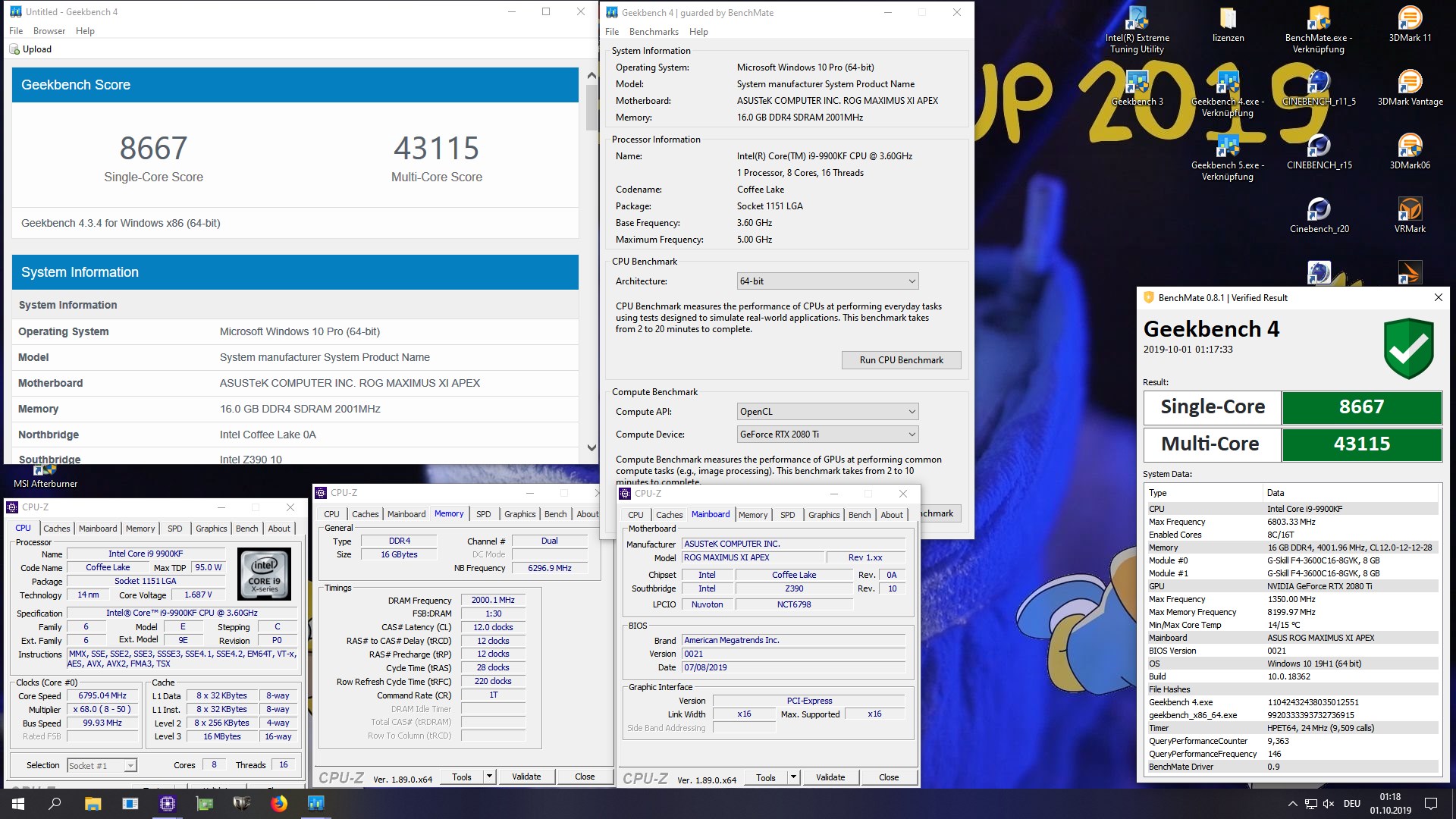Open Browser menu in Geekbench result window
The image size is (1456, 819).
pos(49,31)
